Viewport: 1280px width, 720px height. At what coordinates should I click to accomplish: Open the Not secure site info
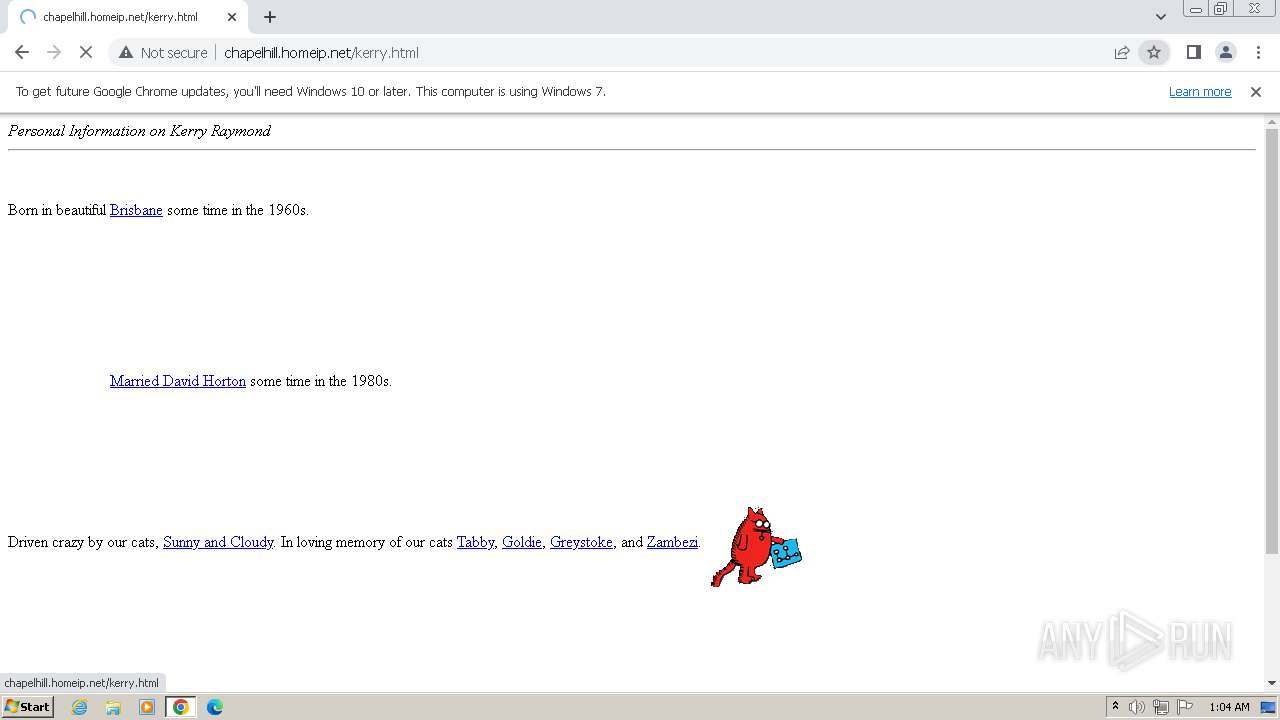(163, 52)
